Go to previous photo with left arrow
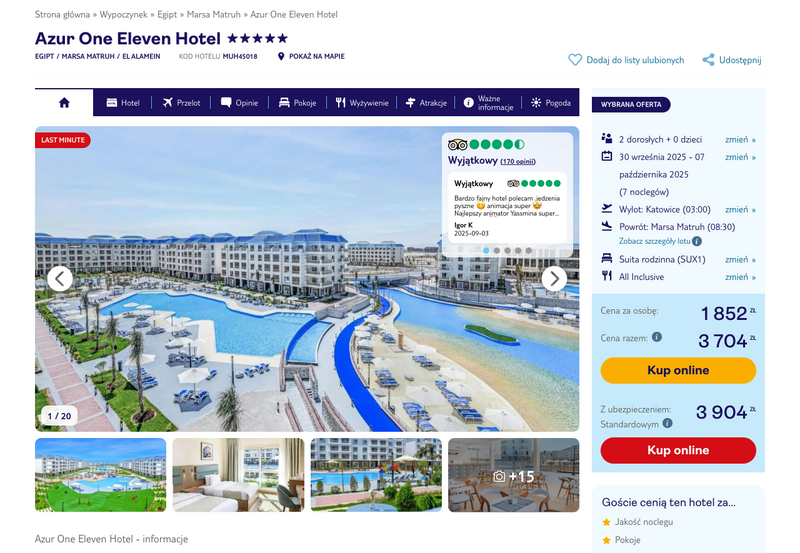This screenshot has width=800, height=553. (60, 279)
